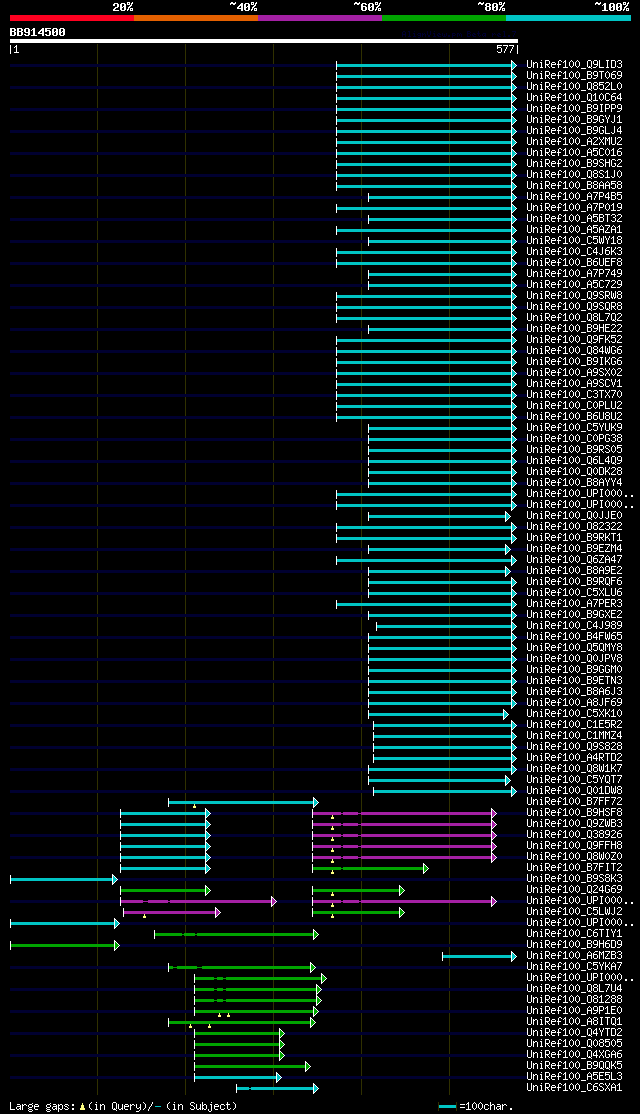Viewport: 640px width, 1114px height.
Task: Select the UniRef100_Q0JJE0 label
Action: tap(575, 516)
